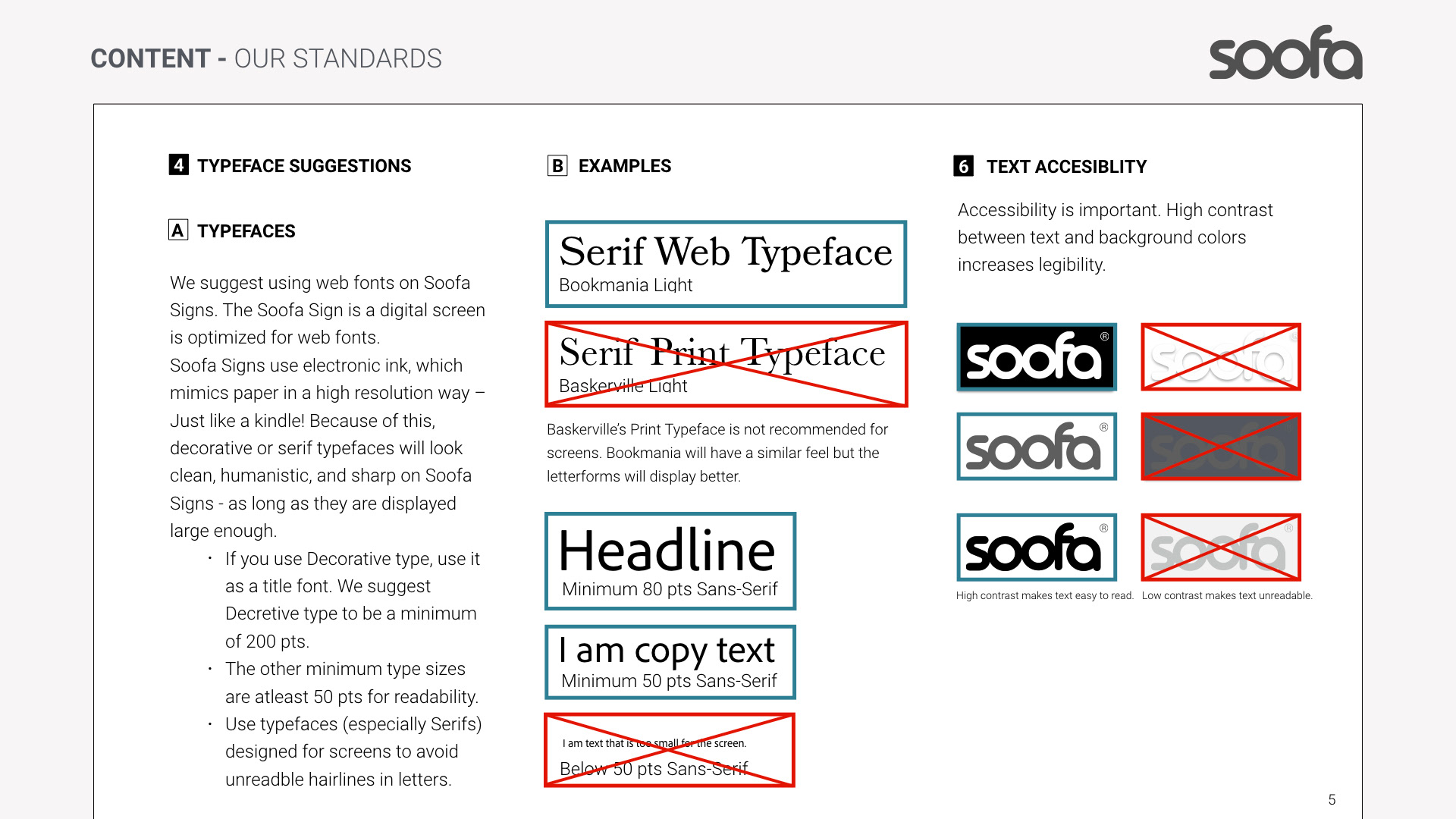Click the number 4 section badge
The height and width of the screenshot is (819, 1456).
point(178,165)
